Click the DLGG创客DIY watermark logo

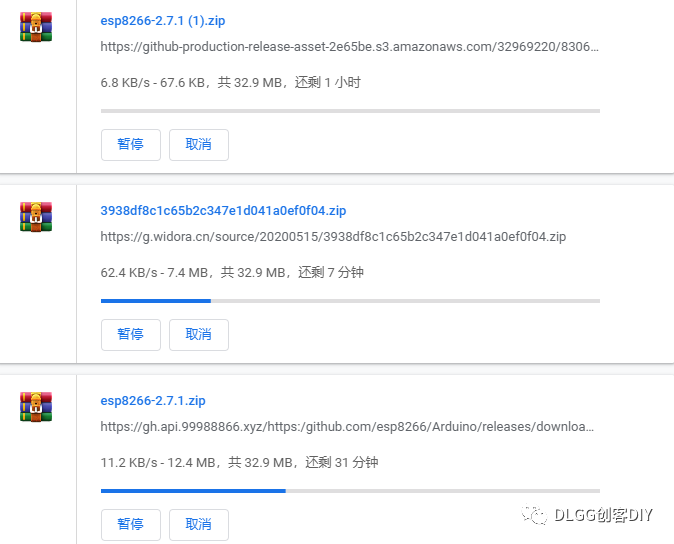pyautogui.click(x=587, y=515)
